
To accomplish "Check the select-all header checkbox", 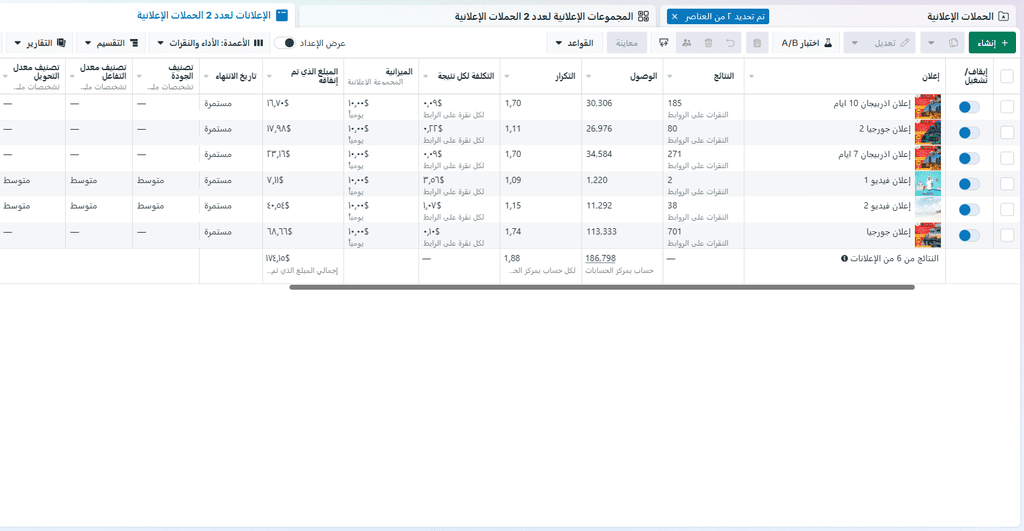I will click(x=1007, y=76).
